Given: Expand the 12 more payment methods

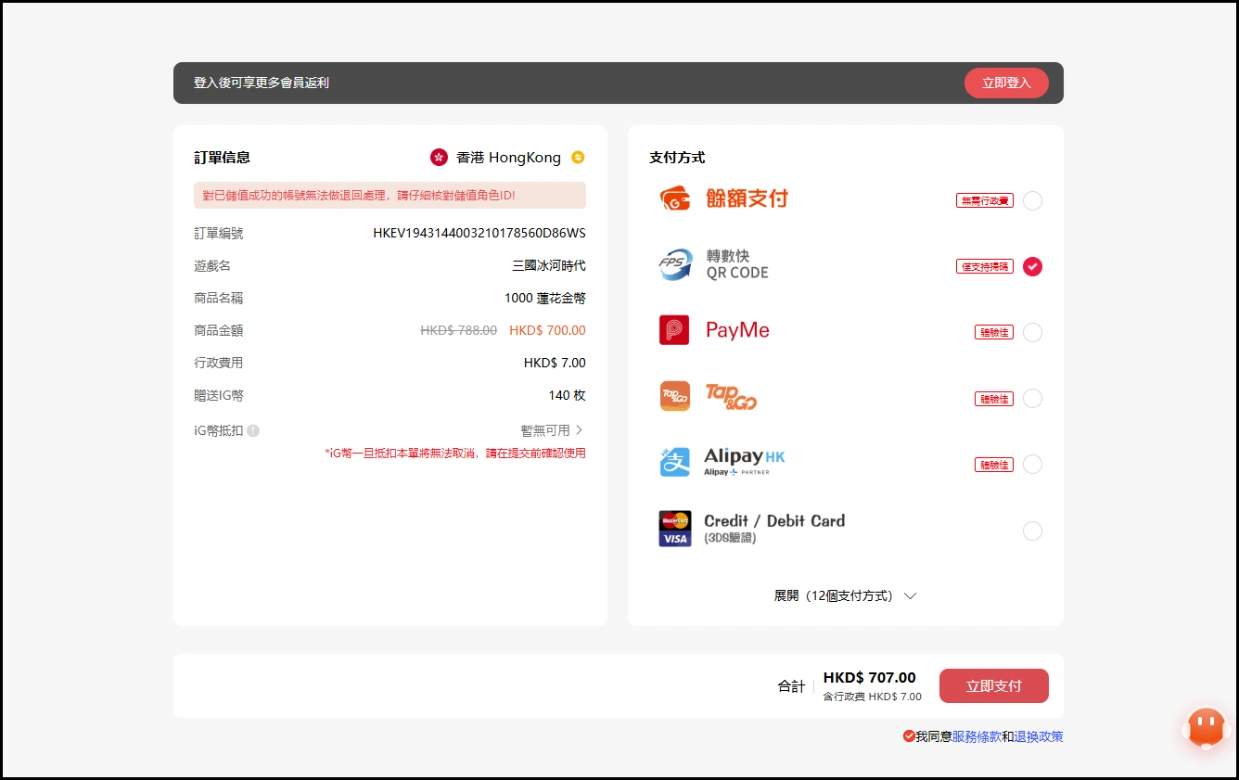Looking at the screenshot, I should [x=845, y=596].
